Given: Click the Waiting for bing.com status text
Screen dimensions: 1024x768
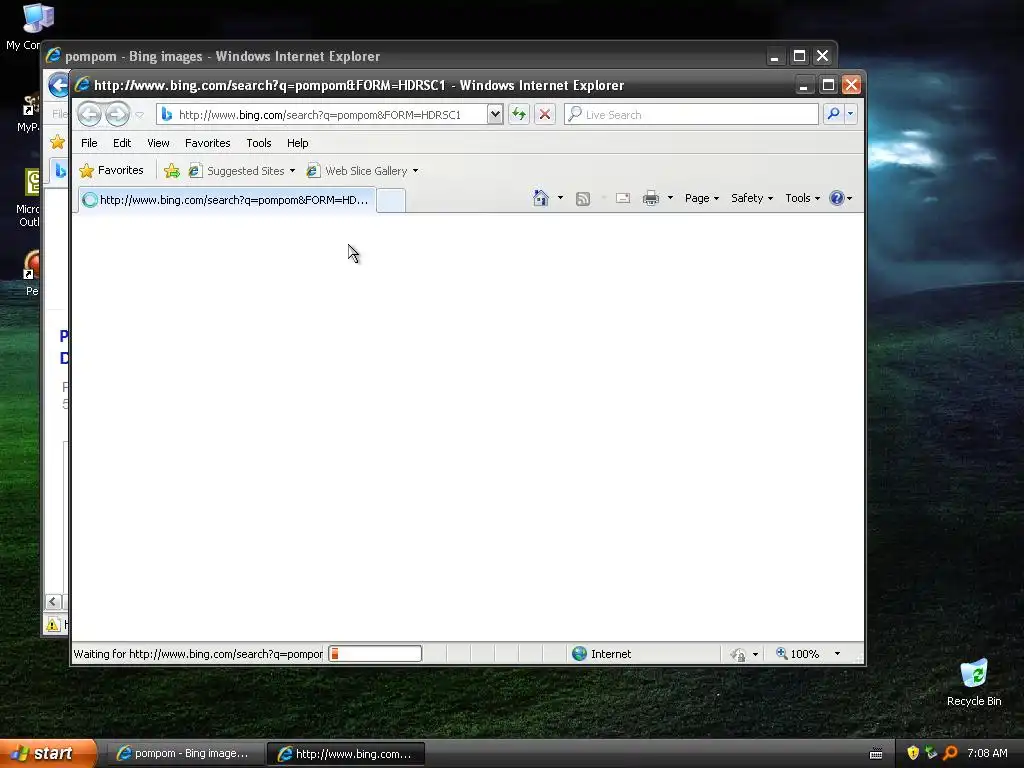Looking at the screenshot, I should click(198, 654).
